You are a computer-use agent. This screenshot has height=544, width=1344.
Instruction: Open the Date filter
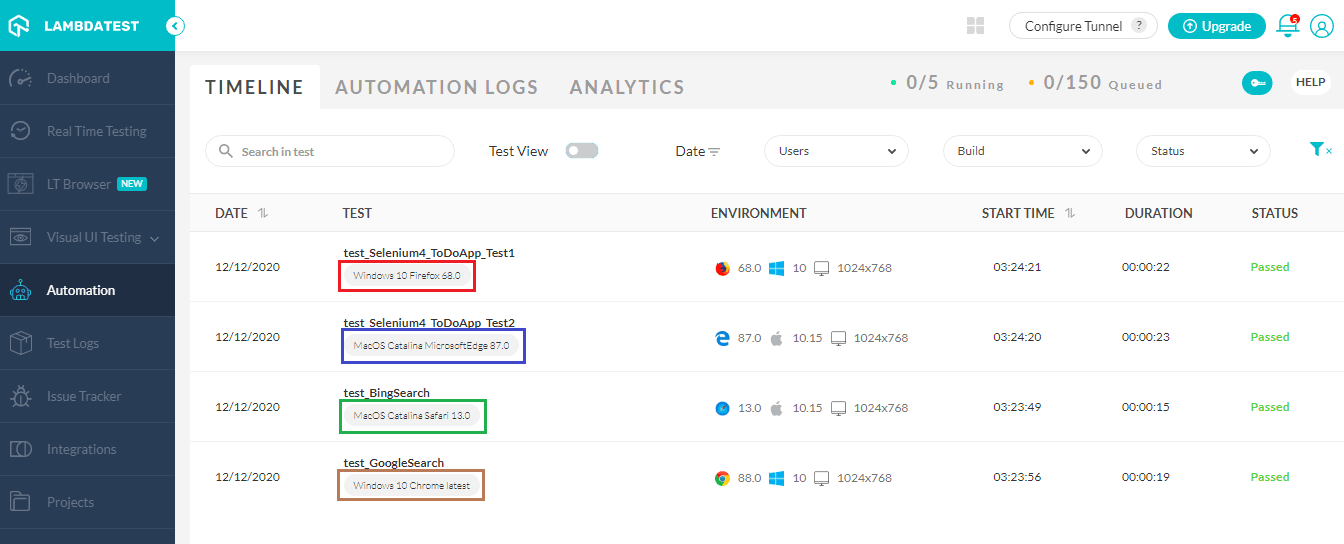pyautogui.click(x=698, y=151)
